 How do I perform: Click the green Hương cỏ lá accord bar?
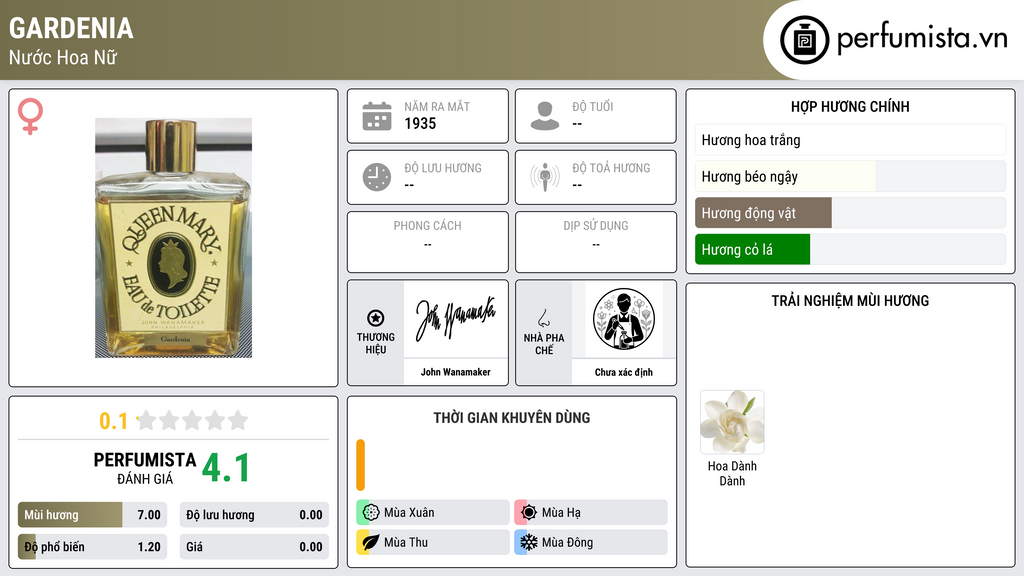[x=850, y=249]
